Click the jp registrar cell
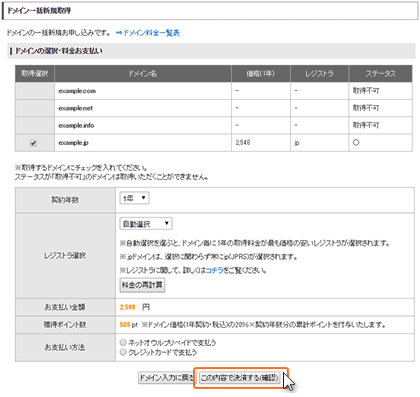The width and height of the screenshot is (420, 397). coord(320,143)
